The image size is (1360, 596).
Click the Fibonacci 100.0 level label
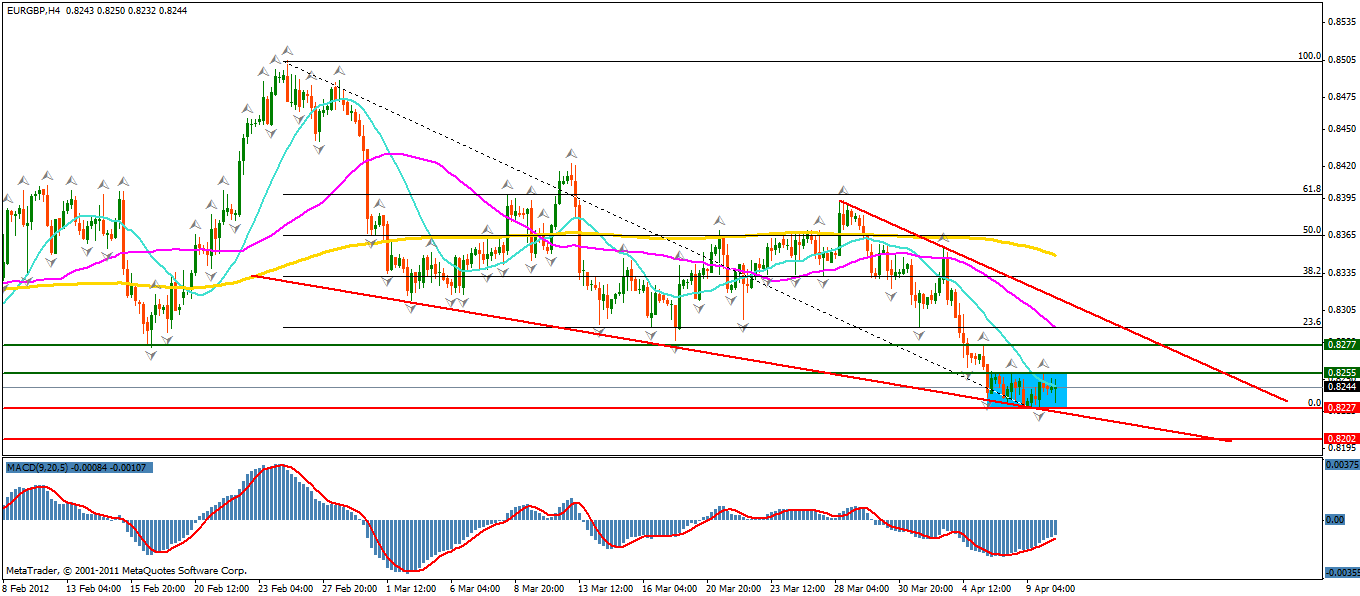coord(1309,56)
